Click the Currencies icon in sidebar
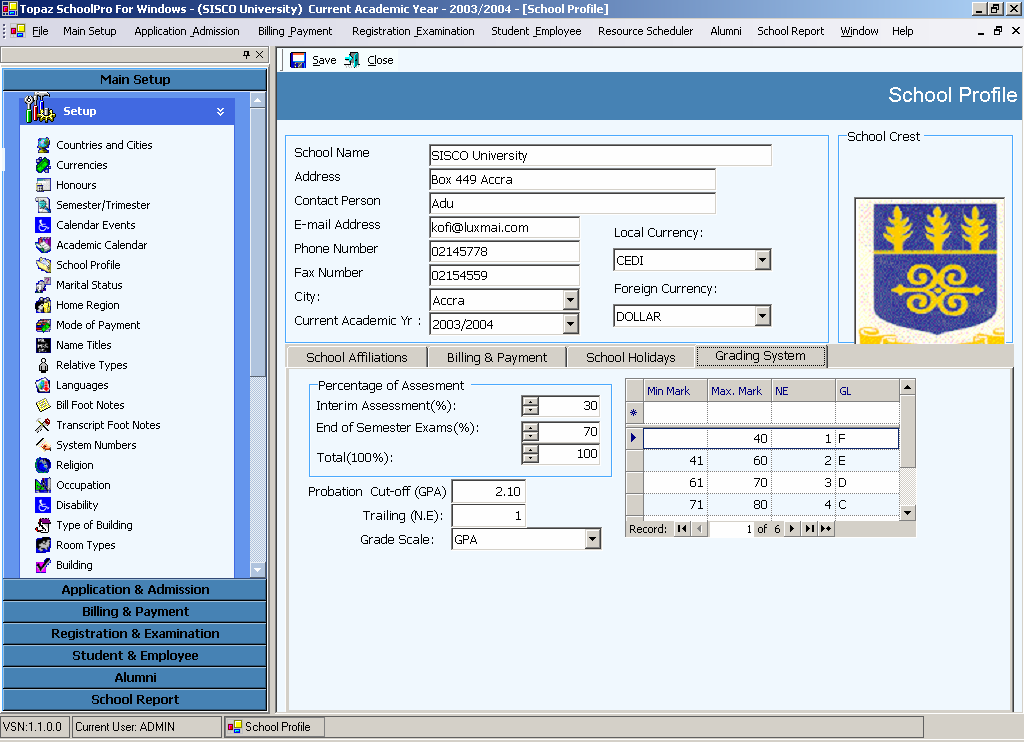1025x743 pixels. [x=43, y=165]
